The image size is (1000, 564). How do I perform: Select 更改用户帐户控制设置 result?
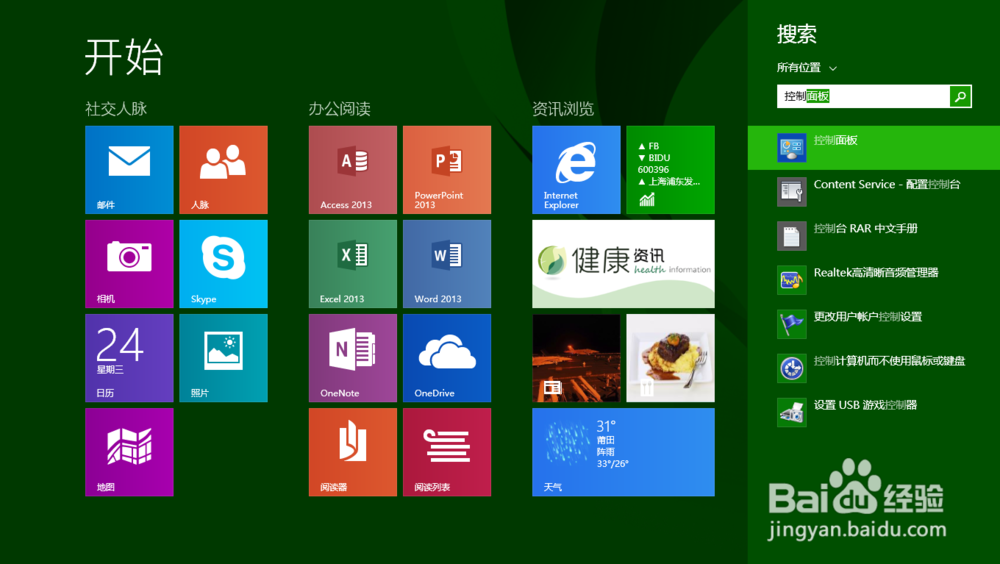pos(874,323)
